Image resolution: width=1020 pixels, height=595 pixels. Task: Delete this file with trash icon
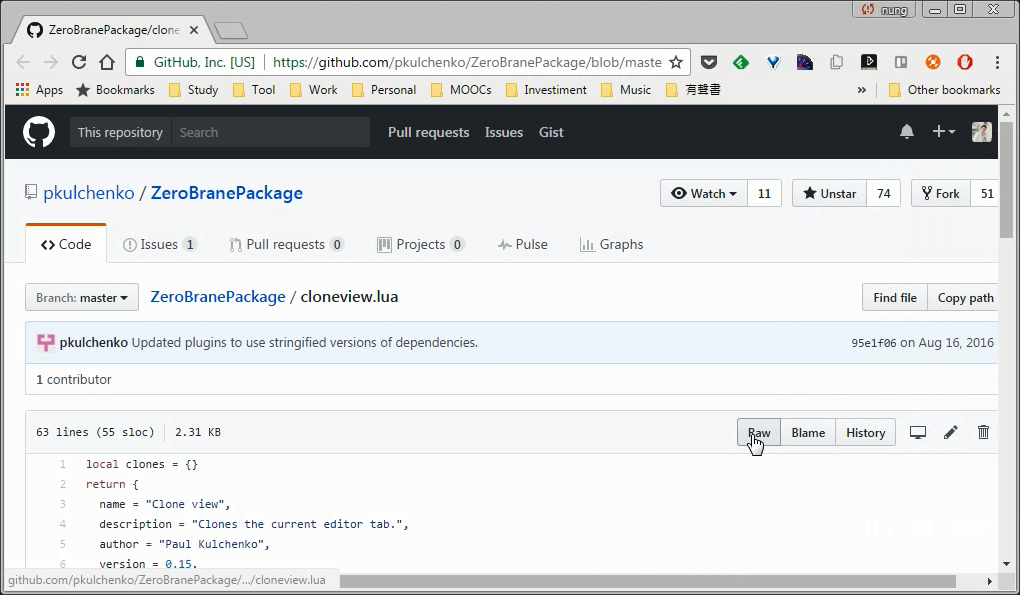[x=984, y=432]
